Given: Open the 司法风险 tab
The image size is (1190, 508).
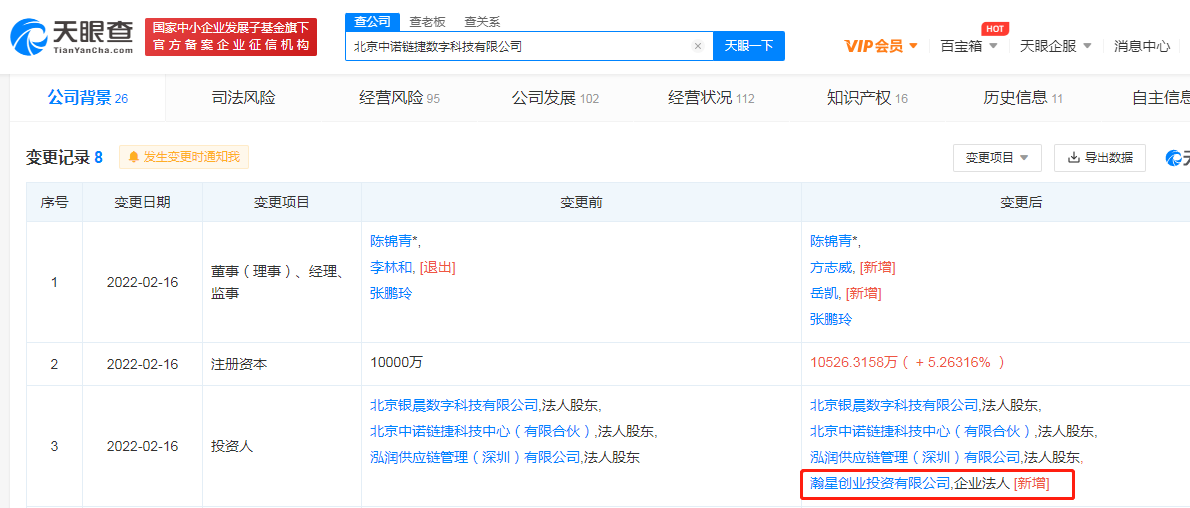Looking at the screenshot, I should pyautogui.click(x=243, y=98).
